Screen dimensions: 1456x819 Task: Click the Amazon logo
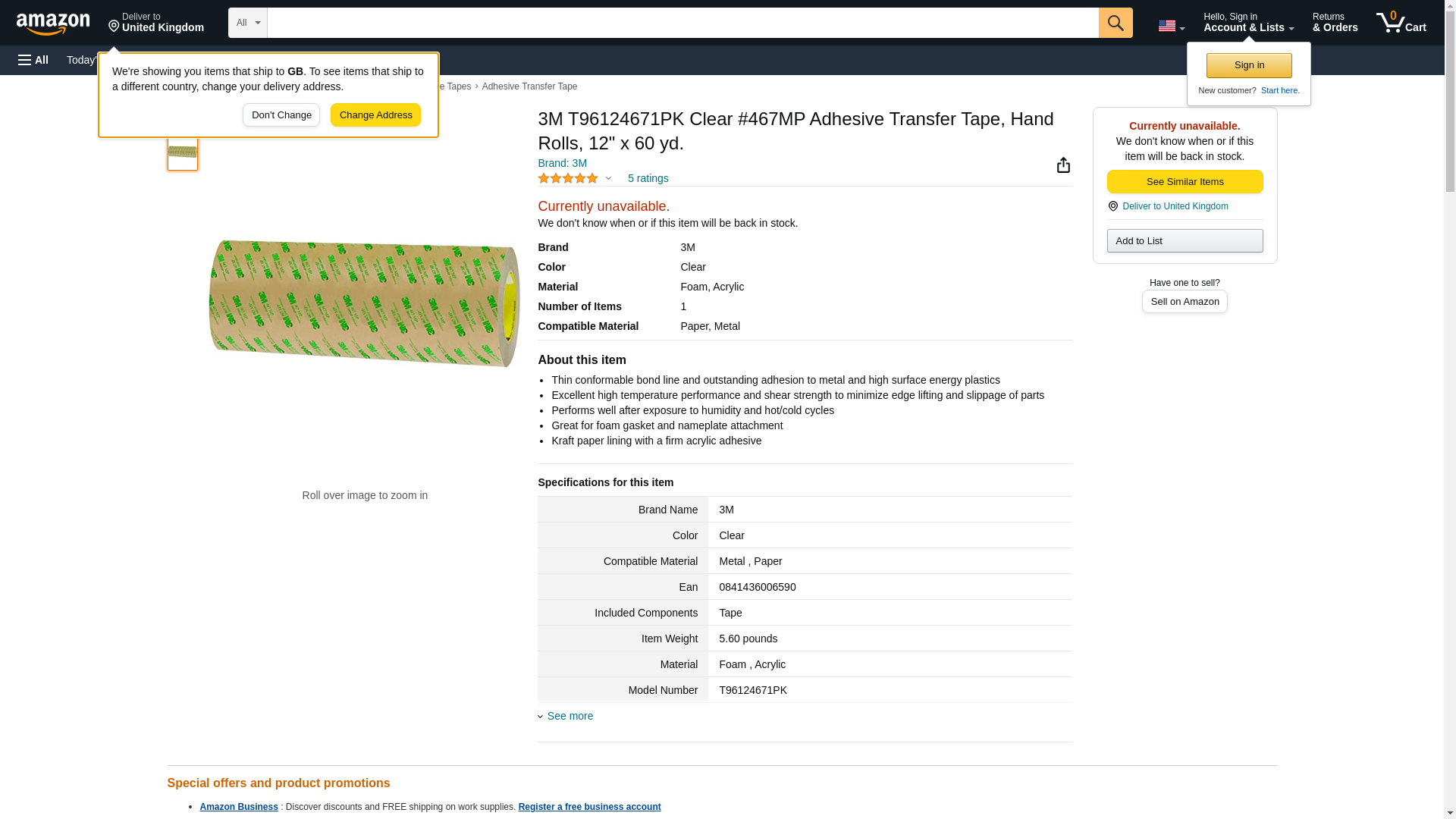coord(53,24)
